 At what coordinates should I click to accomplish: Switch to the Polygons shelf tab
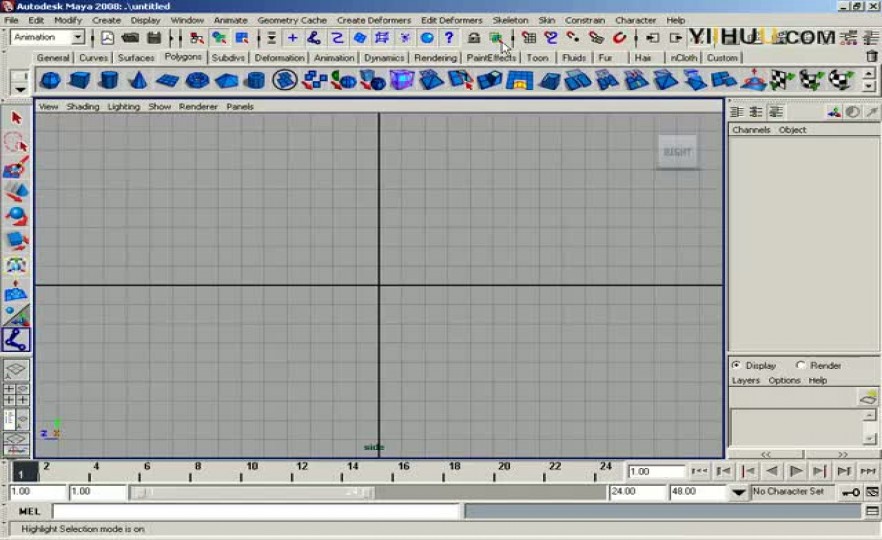click(183, 57)
